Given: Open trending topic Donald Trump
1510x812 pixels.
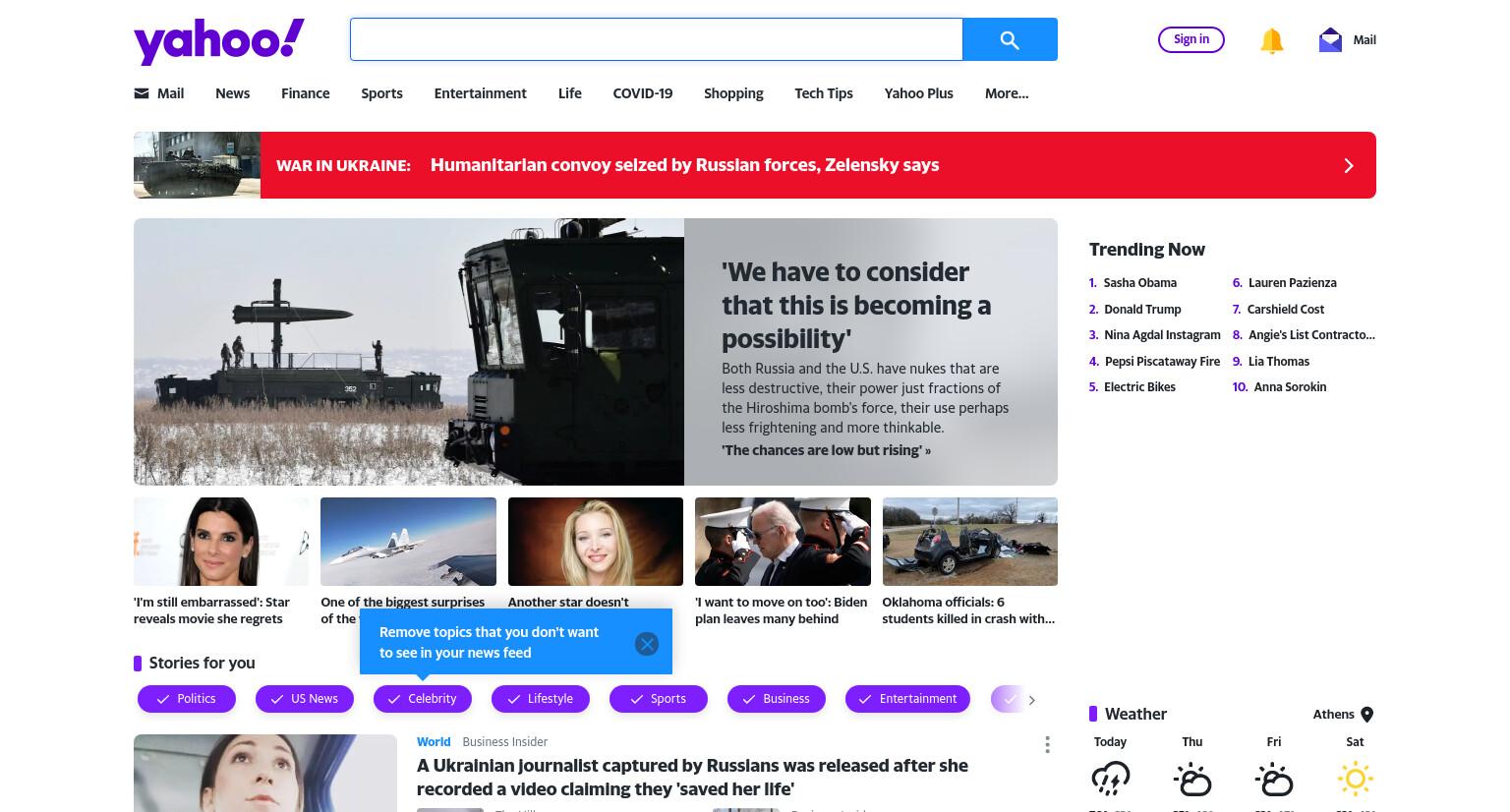Looking at the screenshot, I should pyautogui.click(x=1142, y=309).
